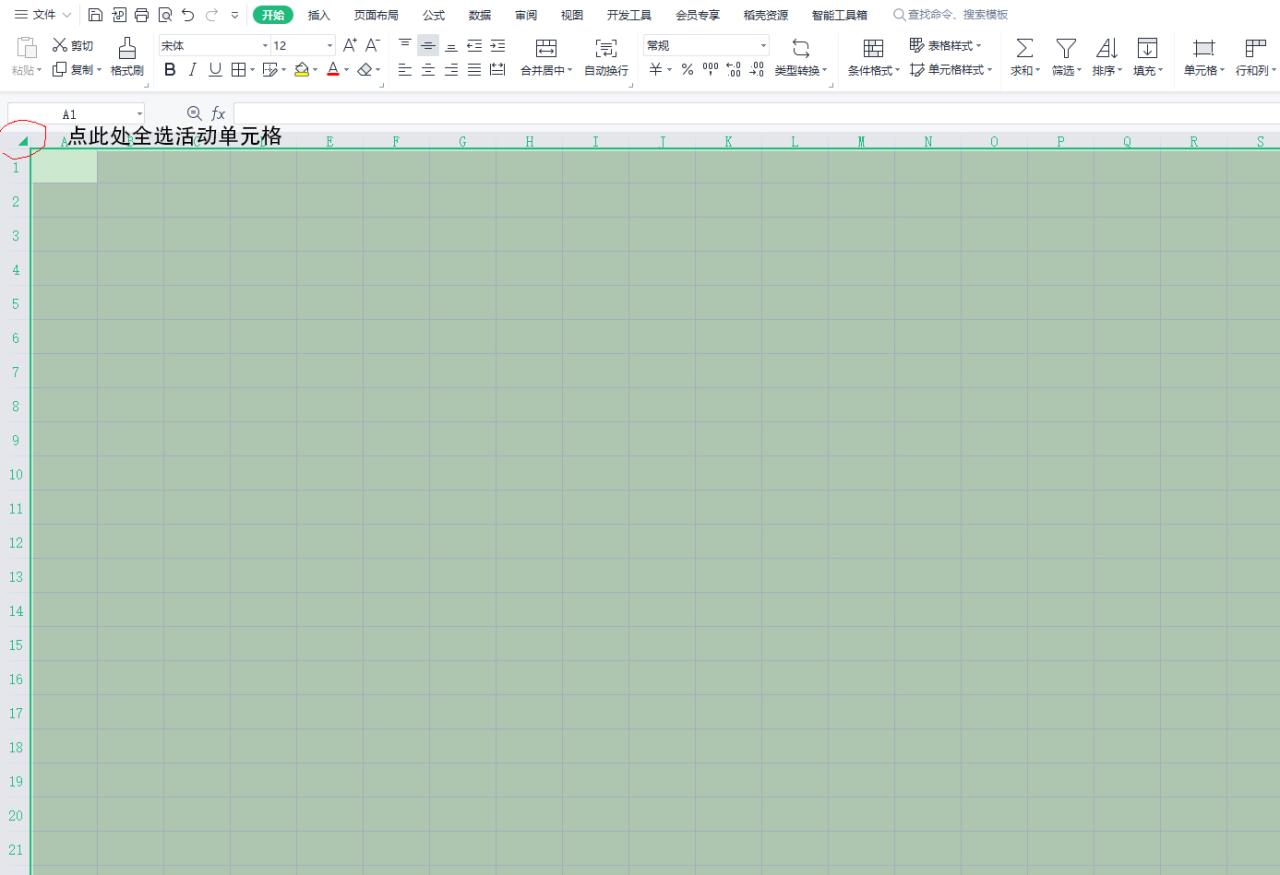
Task: Decrease indent in alignment group
Action: 474,45
